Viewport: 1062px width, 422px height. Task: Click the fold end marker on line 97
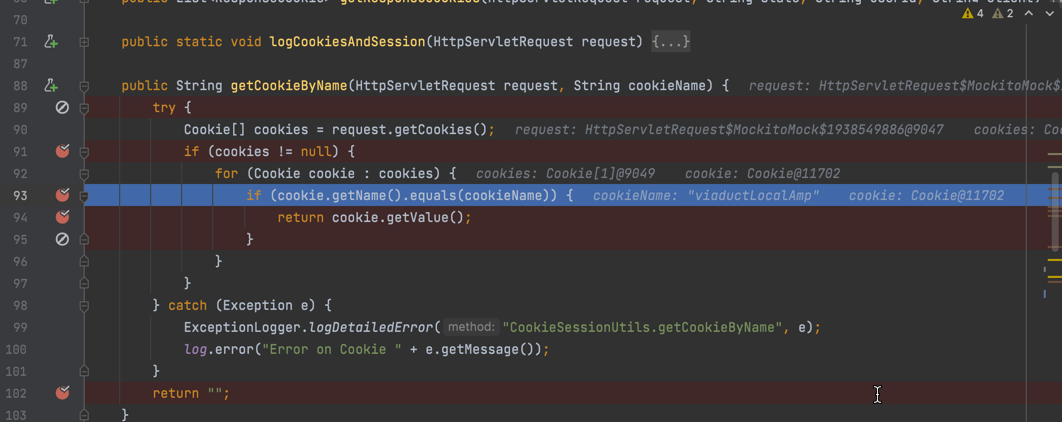pyautogui.click(x=84, y=282)
